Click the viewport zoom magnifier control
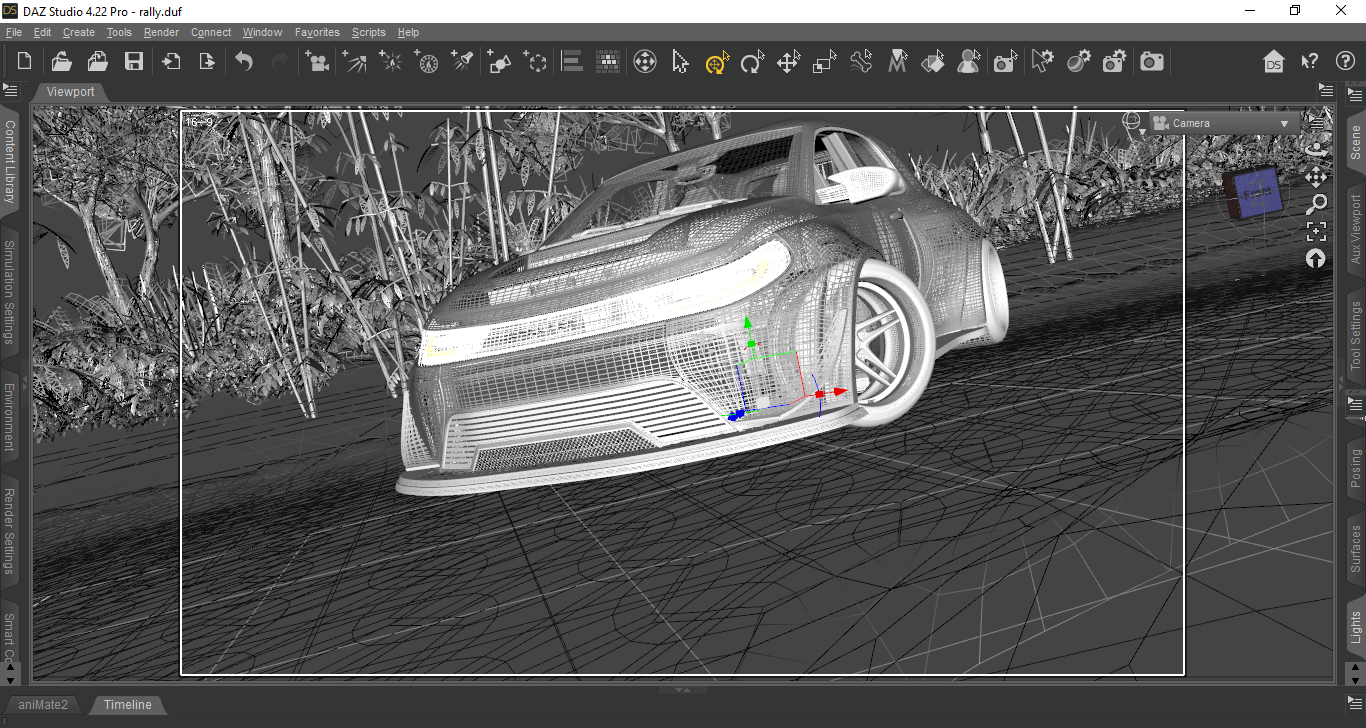This screenshot has height=728, width=1366. (x=1316, y=204)
